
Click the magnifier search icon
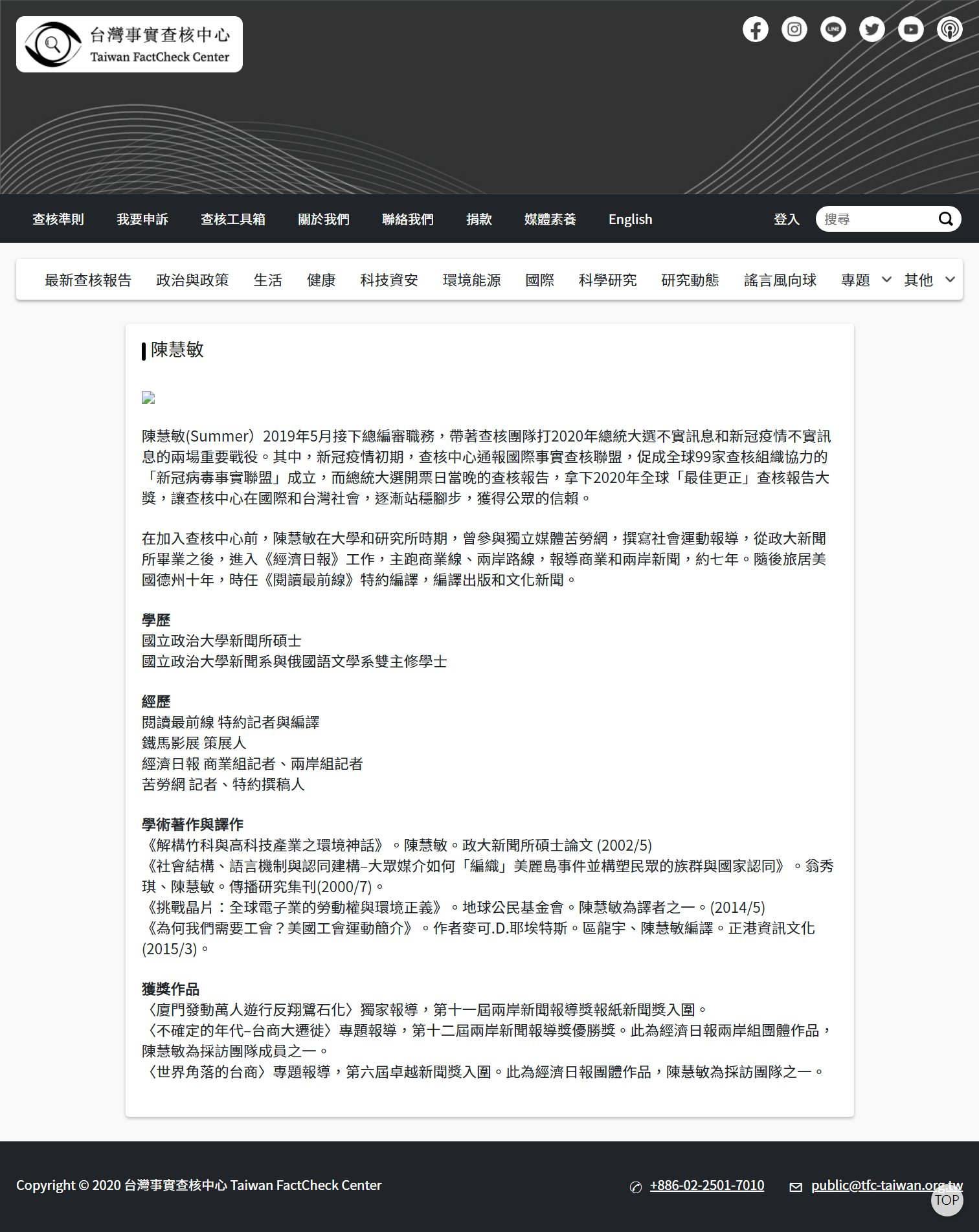point(945,219)
